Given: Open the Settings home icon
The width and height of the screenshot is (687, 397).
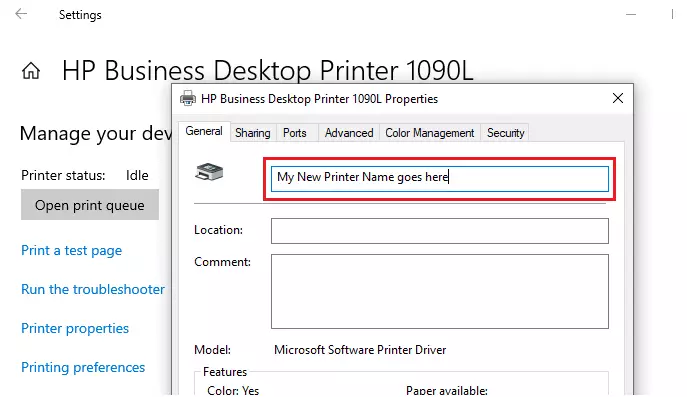Looking at the screenshot, I should (31, 71).
